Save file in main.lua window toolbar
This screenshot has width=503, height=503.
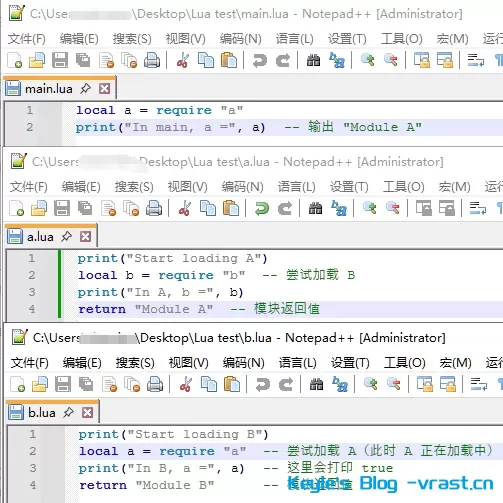pyautogui.click(x=60, y=61)
